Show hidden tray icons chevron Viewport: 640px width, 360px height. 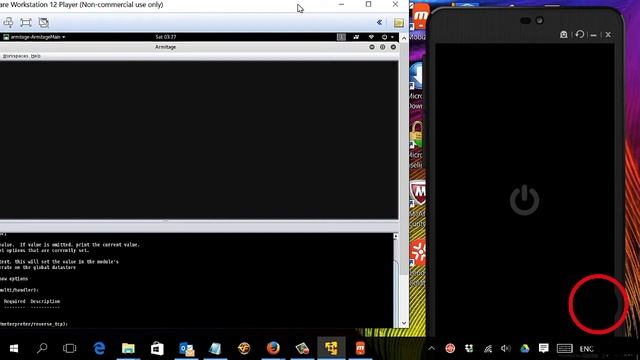click(x=431, y=349)
